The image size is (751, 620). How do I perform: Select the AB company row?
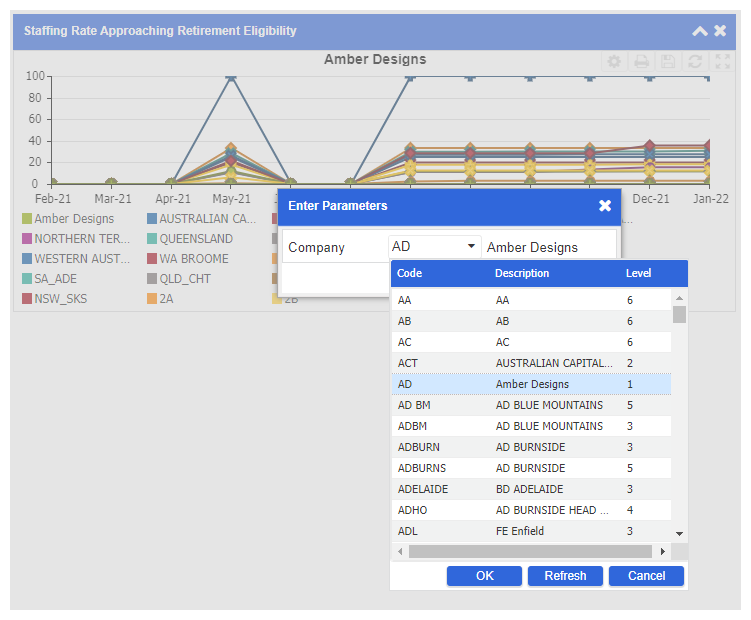pyautogui.click(x=531, y=321)
